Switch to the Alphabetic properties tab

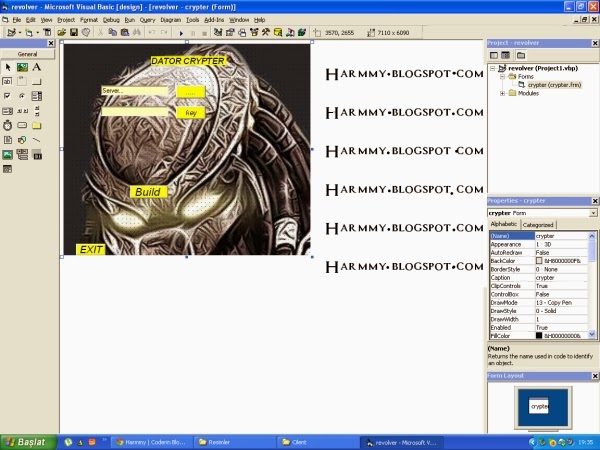[x=504, y=224]
